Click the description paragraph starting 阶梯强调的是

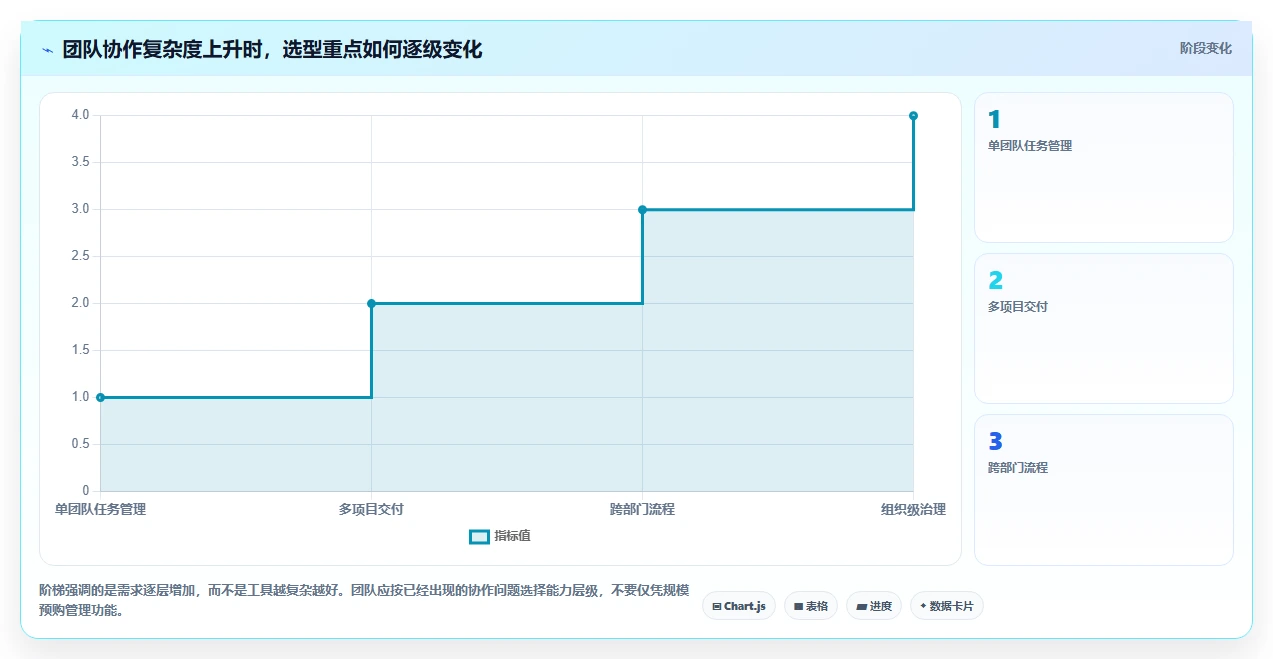pyautogui.click(x=364, y=600)
